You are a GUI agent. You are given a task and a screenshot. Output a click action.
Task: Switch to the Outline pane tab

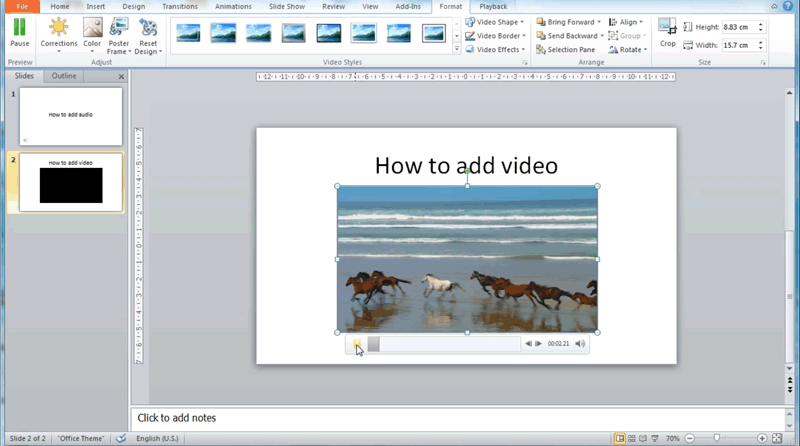(x=64, y=76)
